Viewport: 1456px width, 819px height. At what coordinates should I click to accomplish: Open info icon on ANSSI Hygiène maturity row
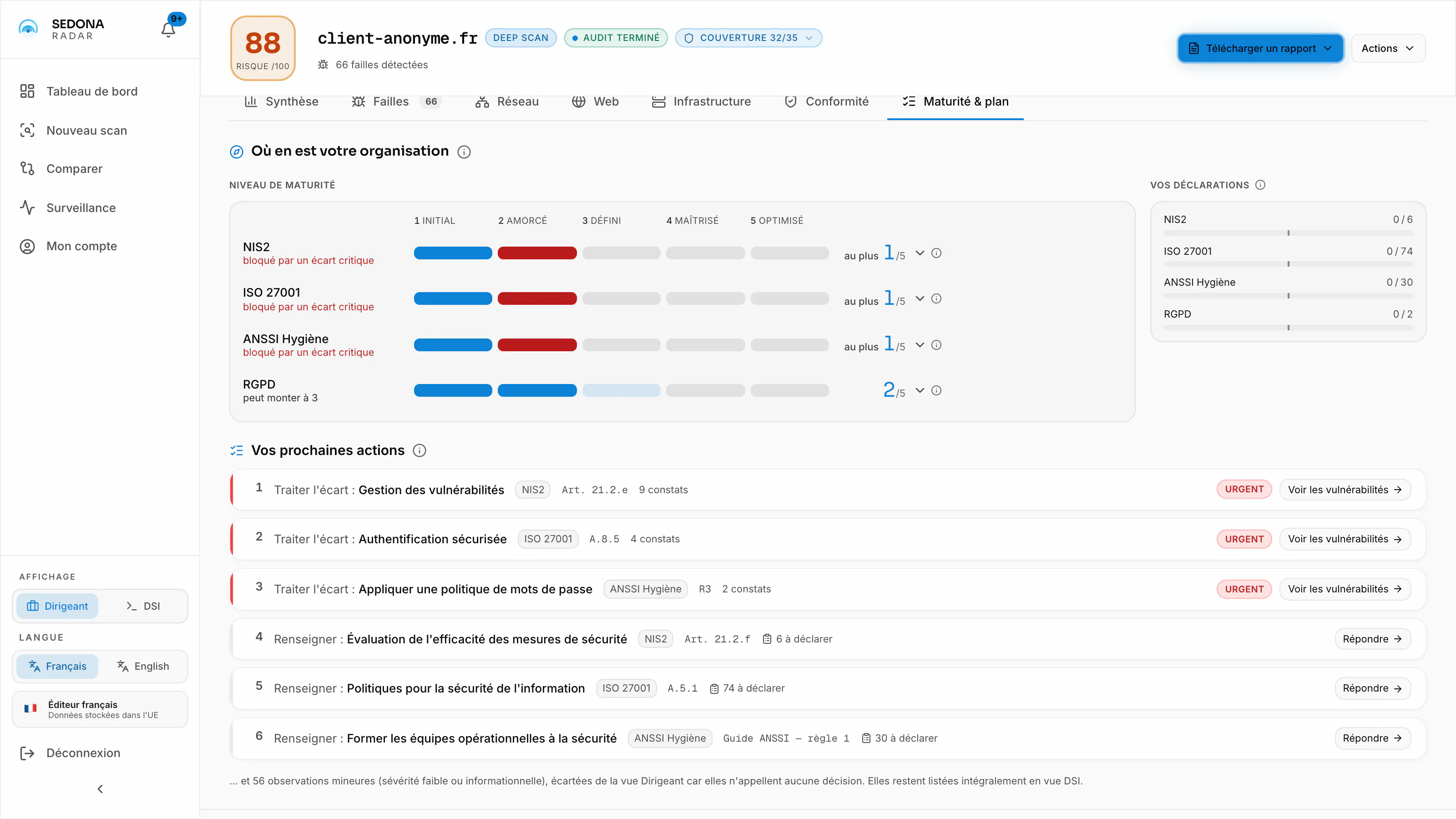[936, 345]
